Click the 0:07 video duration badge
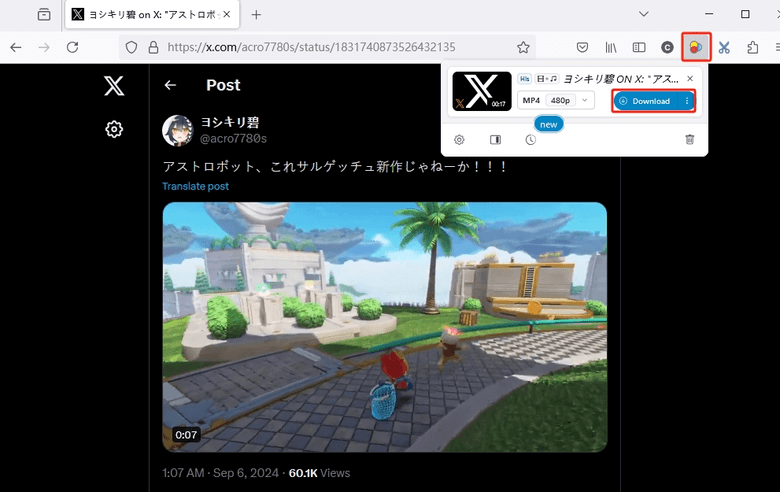780x492 pixels. [186, 434]
